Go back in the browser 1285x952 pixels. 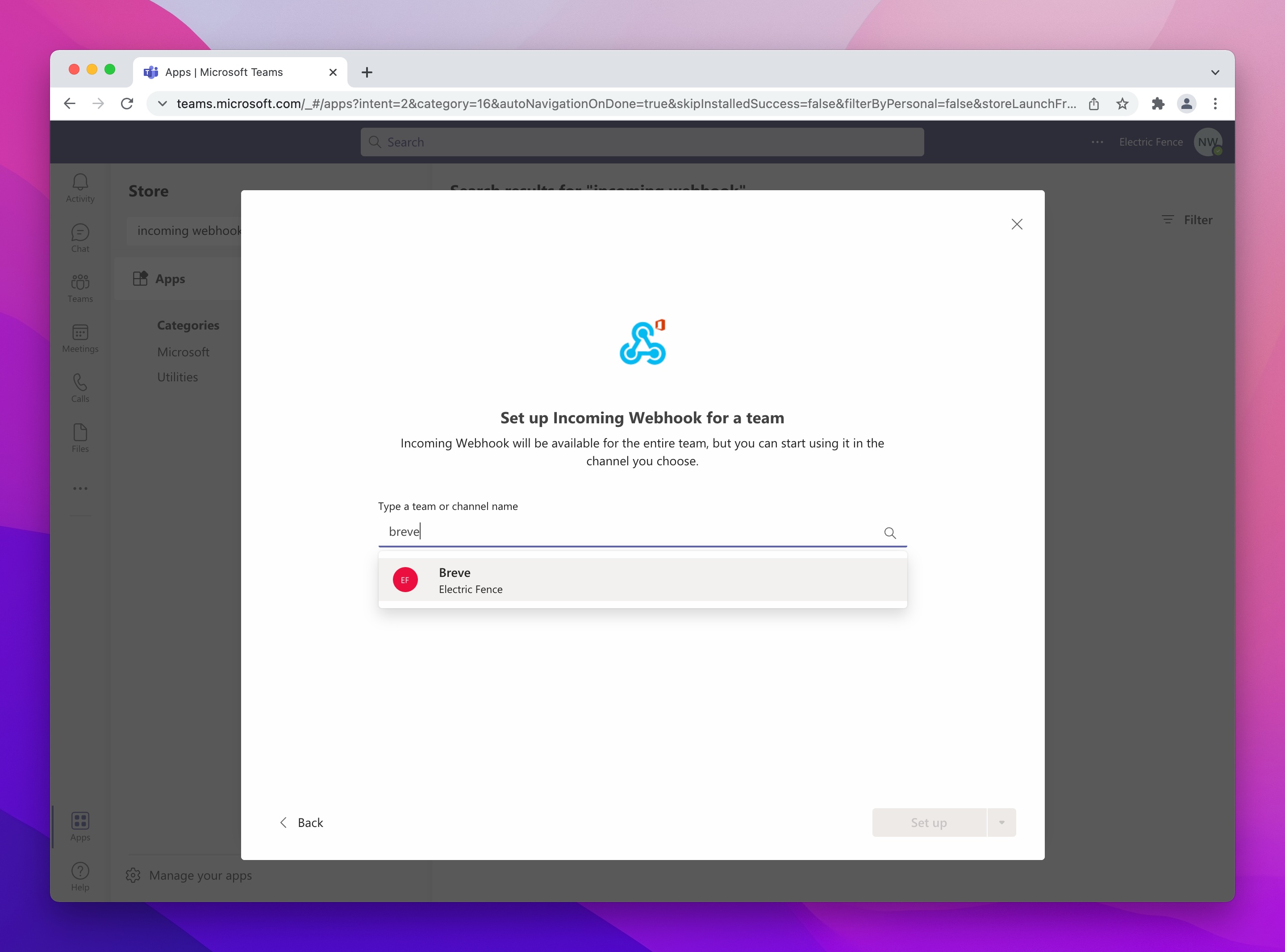point(70,104)
